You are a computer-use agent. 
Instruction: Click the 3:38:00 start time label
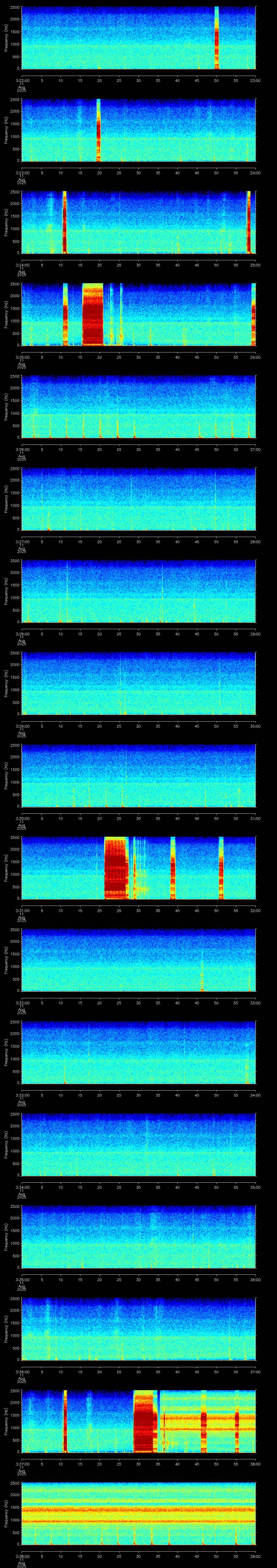pos(22,1557)
